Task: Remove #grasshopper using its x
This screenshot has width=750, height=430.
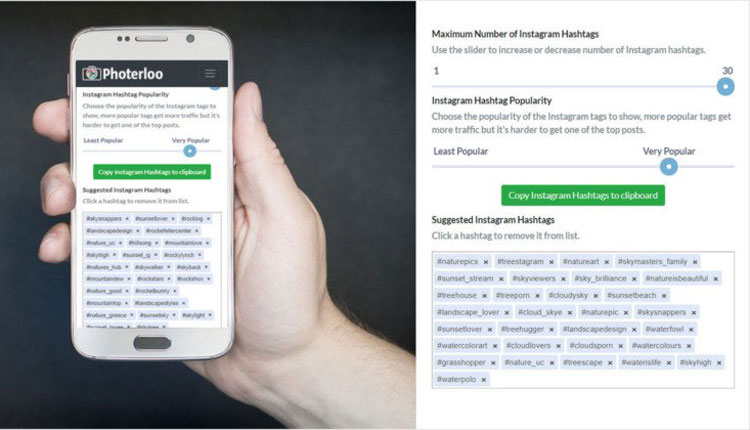Action: click(x=493, y=363)
